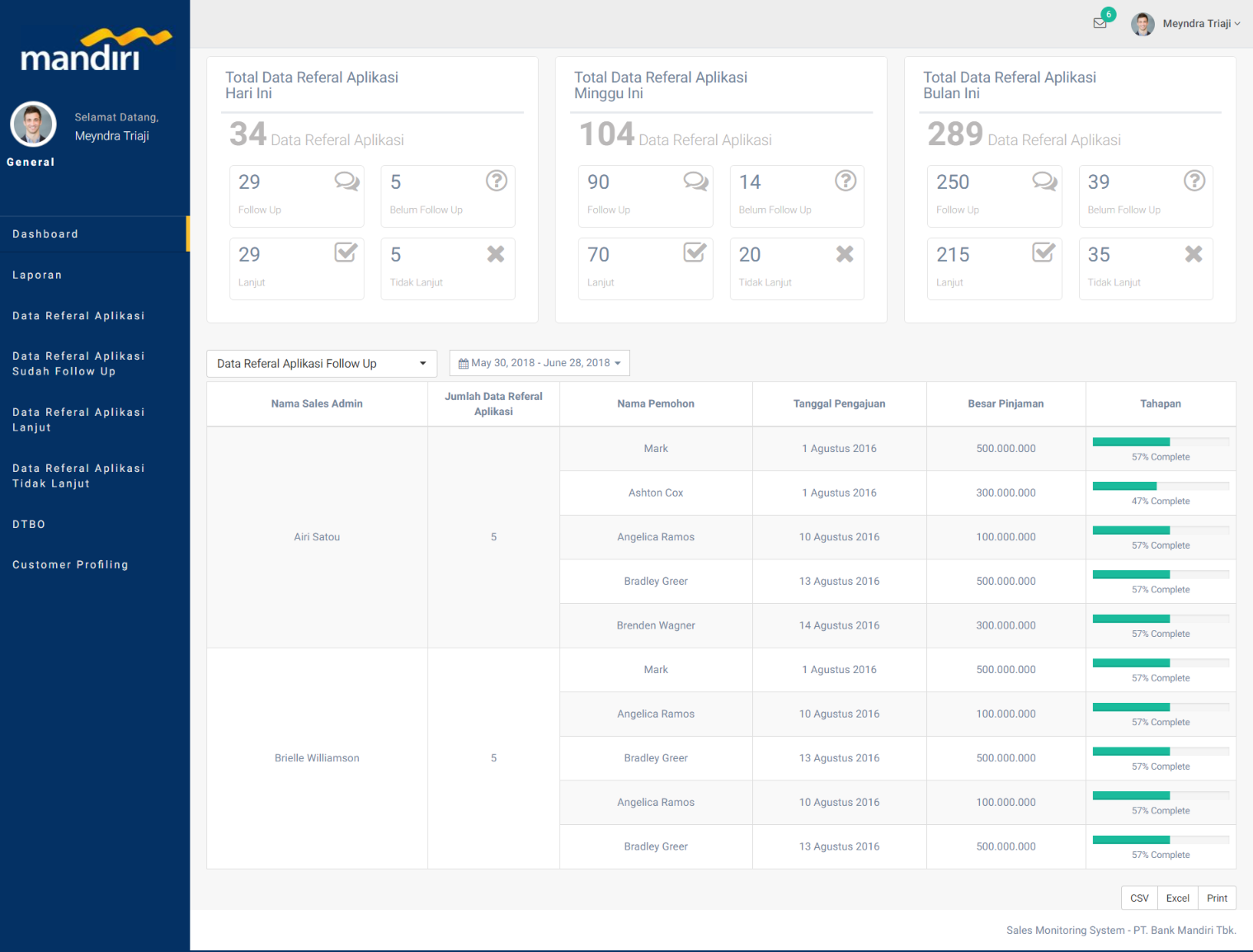Click the progress bar in Airi Satou's Mark row
1253x952 pixels.
pyautogui.click(x=1161, y=442)
